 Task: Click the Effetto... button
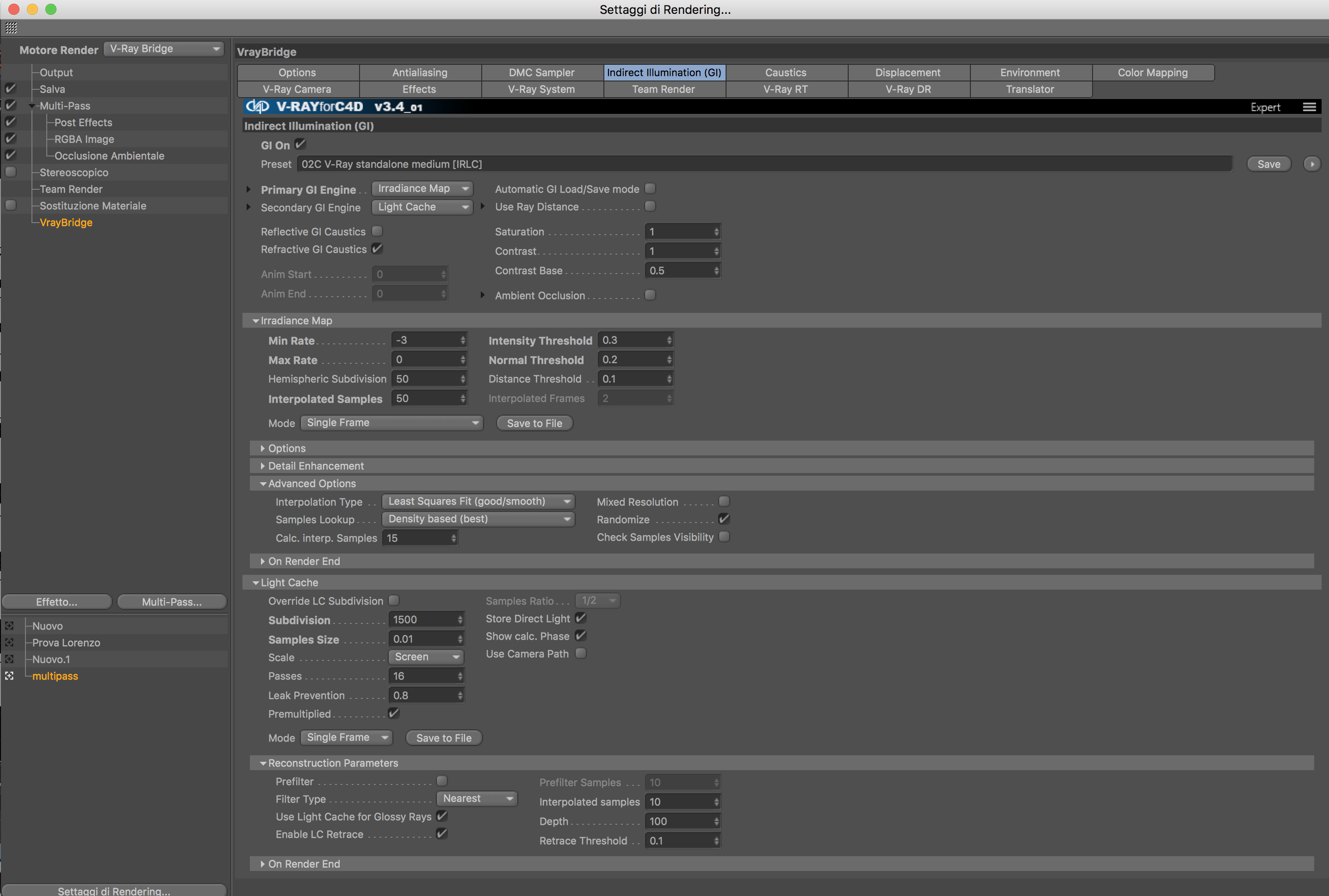(56, 602)
